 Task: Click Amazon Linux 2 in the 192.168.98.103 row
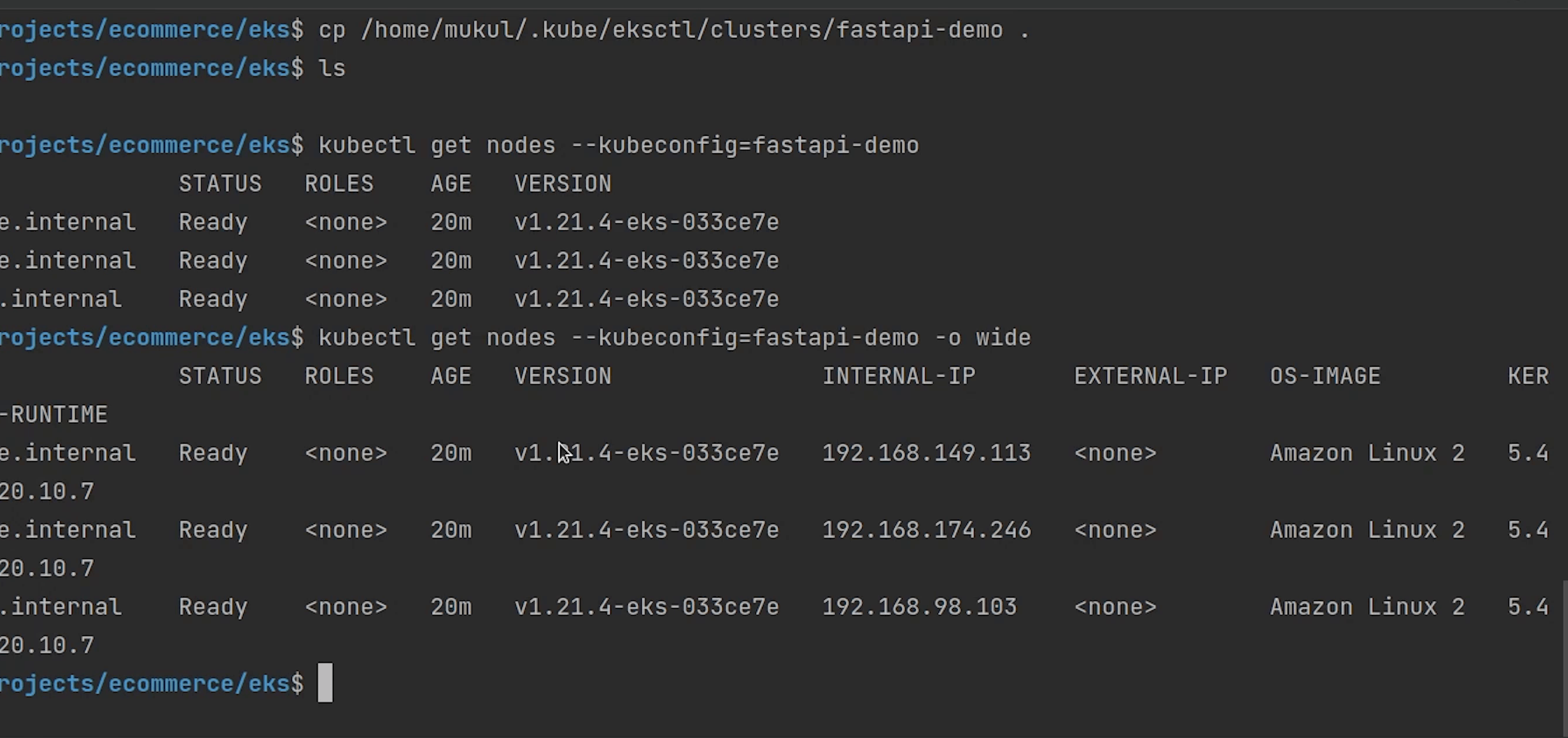[x=1366, y=607]
